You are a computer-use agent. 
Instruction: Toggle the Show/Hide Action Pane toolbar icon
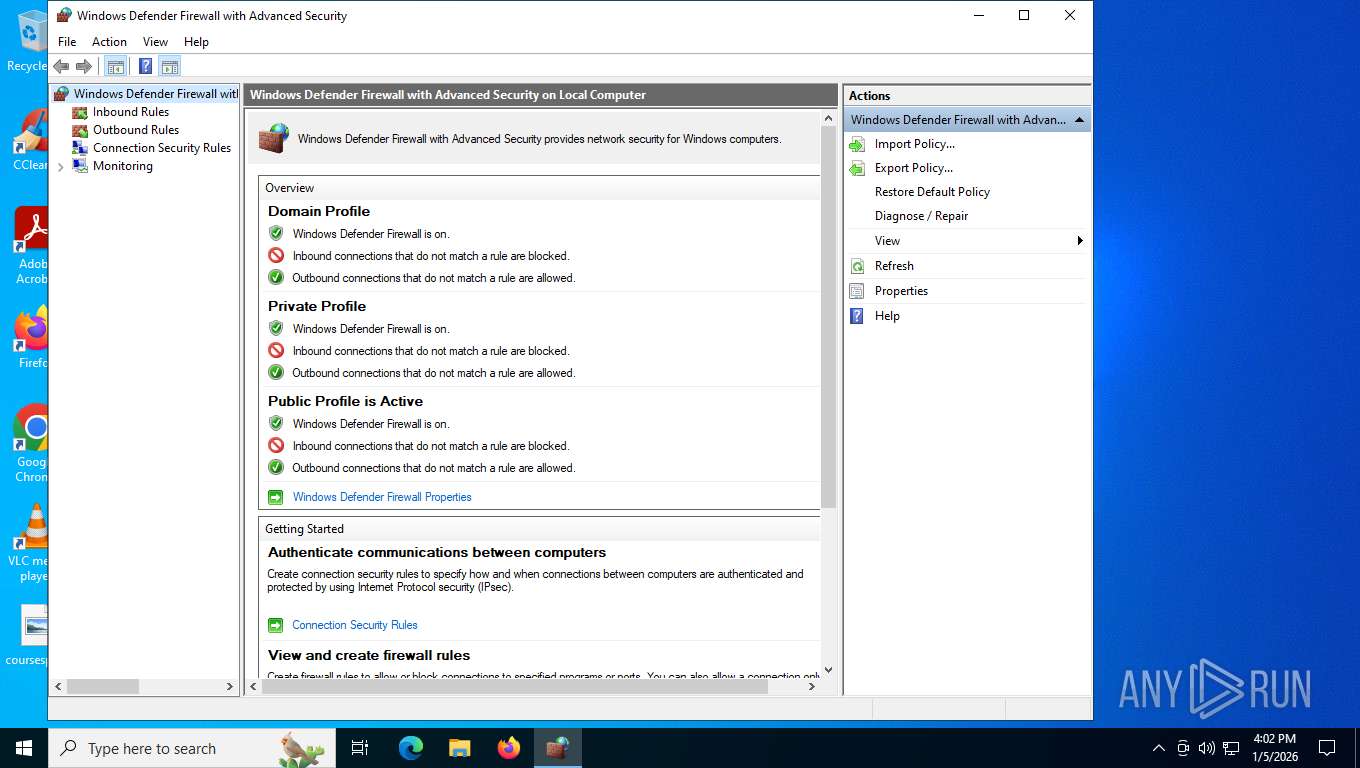(x=170, y=66)
